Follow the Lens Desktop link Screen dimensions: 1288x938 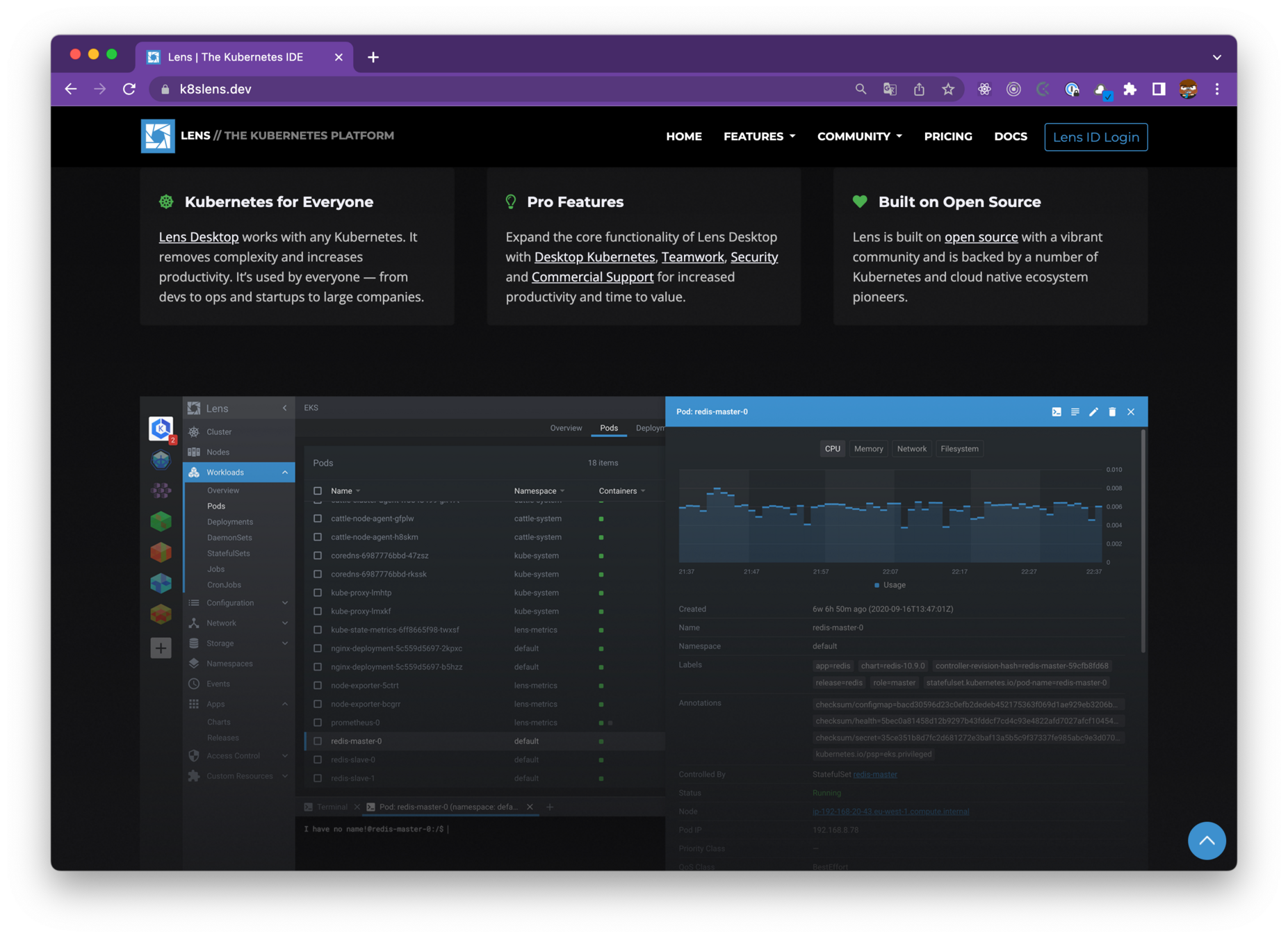coord(199,237)
